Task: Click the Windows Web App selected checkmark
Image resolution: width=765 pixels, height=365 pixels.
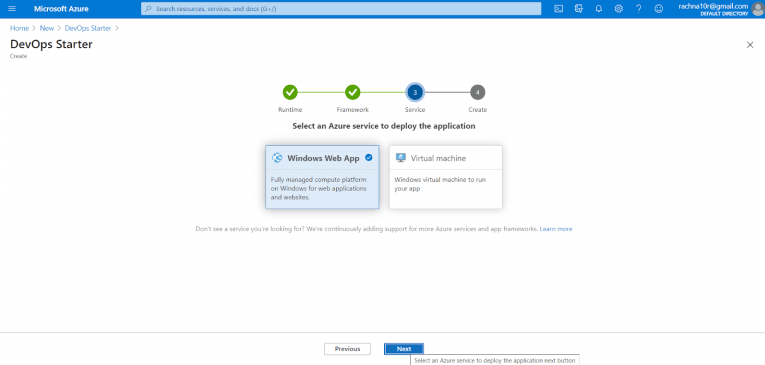Action: (x=369, y=158)
